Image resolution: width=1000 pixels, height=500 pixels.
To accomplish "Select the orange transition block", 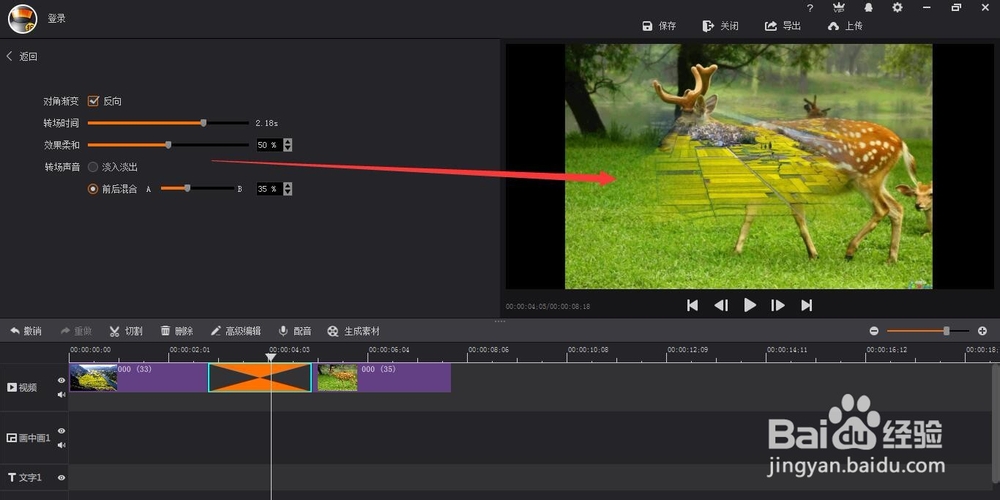I will pyautogui.click(x=260, y=378).
